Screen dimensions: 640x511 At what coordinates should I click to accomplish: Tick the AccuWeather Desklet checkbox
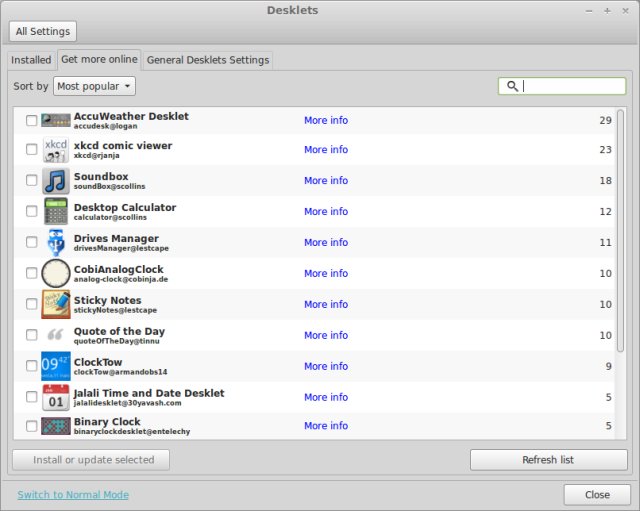point(32,121)
